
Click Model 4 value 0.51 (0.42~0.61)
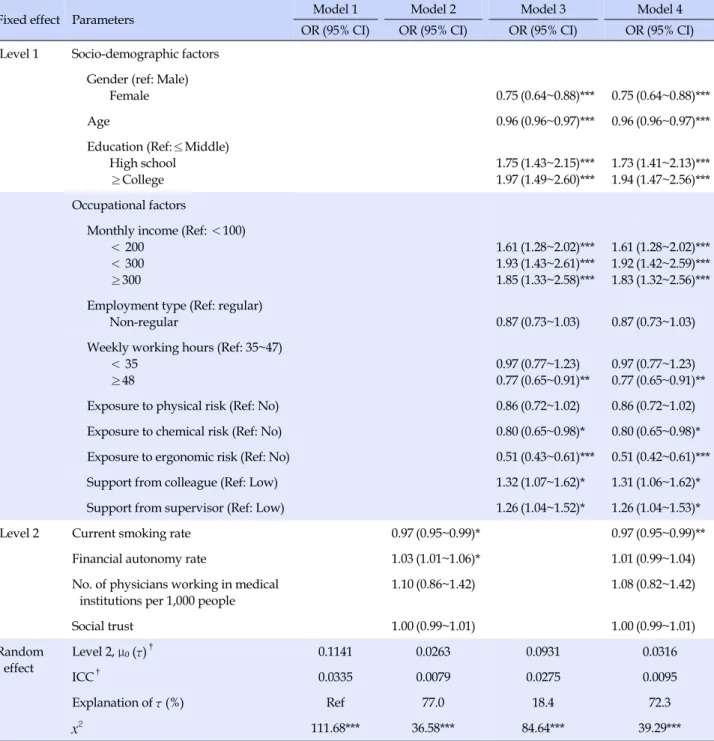[x=660, y=457]
